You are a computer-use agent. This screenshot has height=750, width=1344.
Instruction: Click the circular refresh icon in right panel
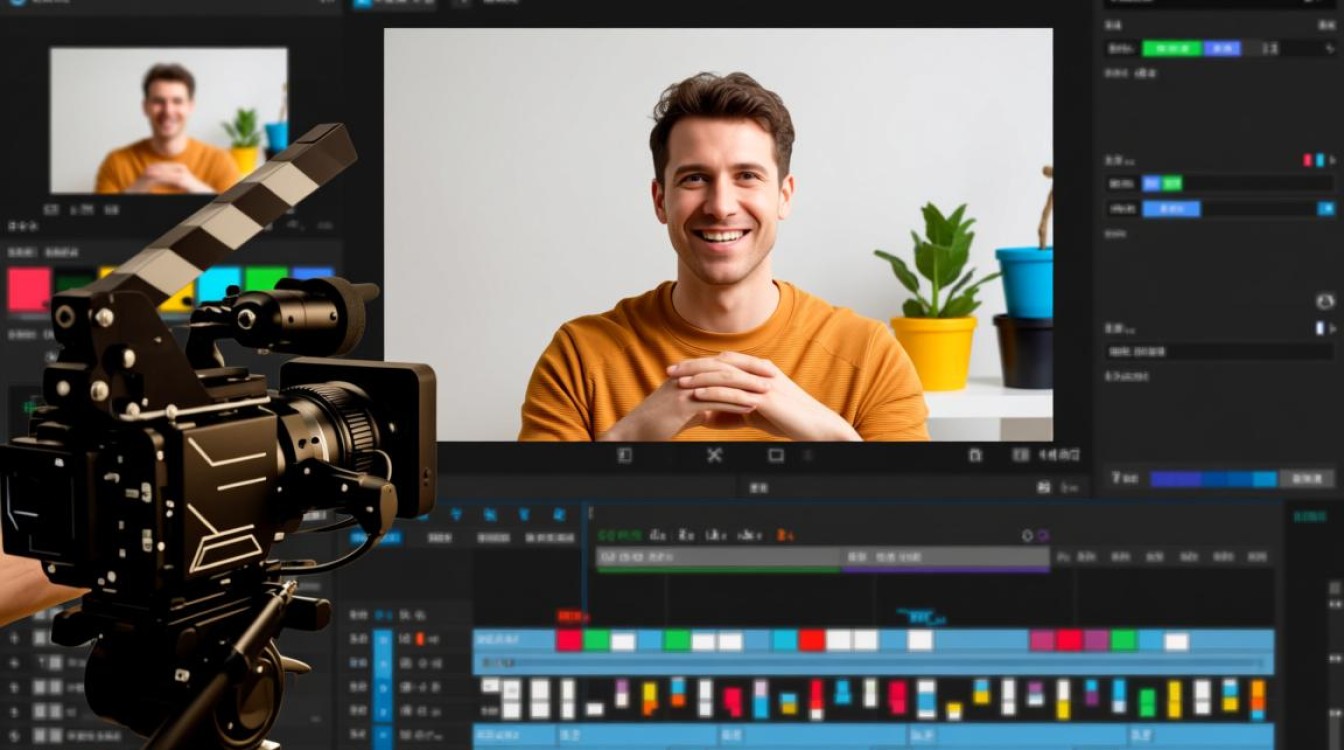click(x=1325, y=301)
